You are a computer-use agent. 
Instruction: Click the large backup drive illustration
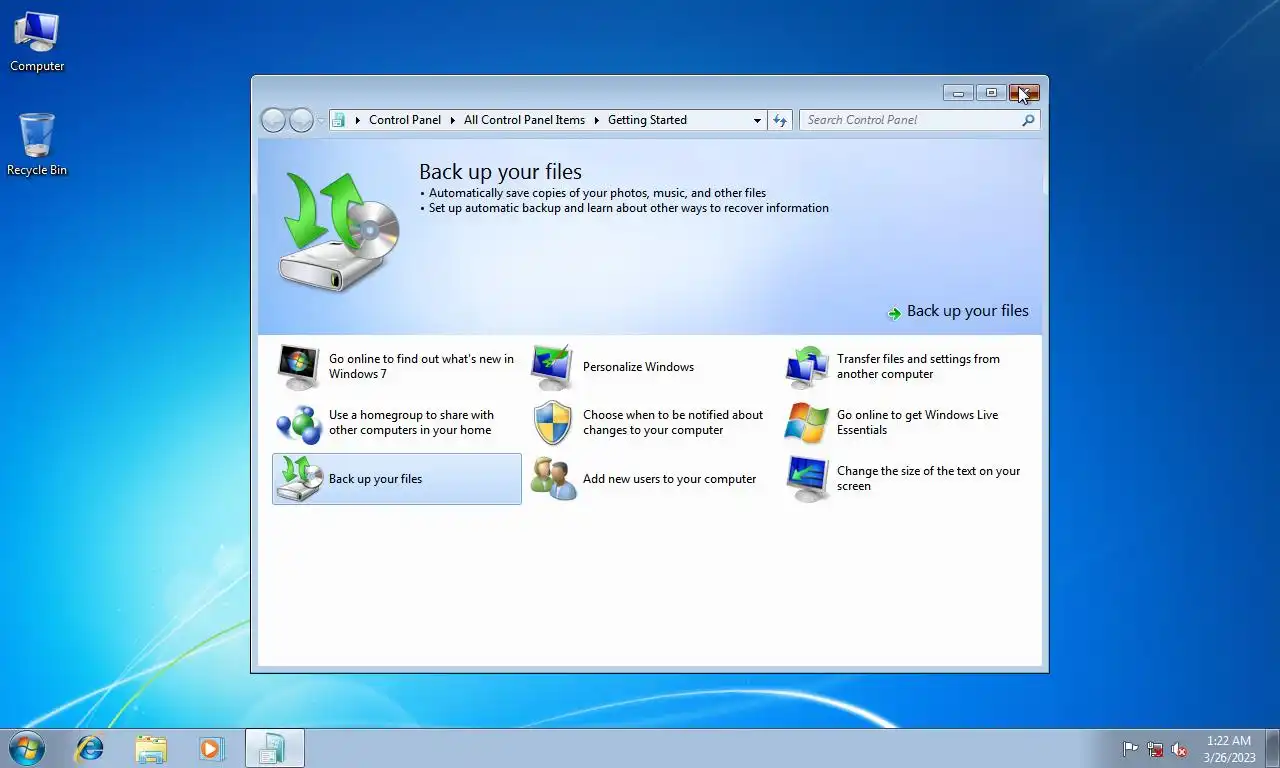[x=339, y=230]
